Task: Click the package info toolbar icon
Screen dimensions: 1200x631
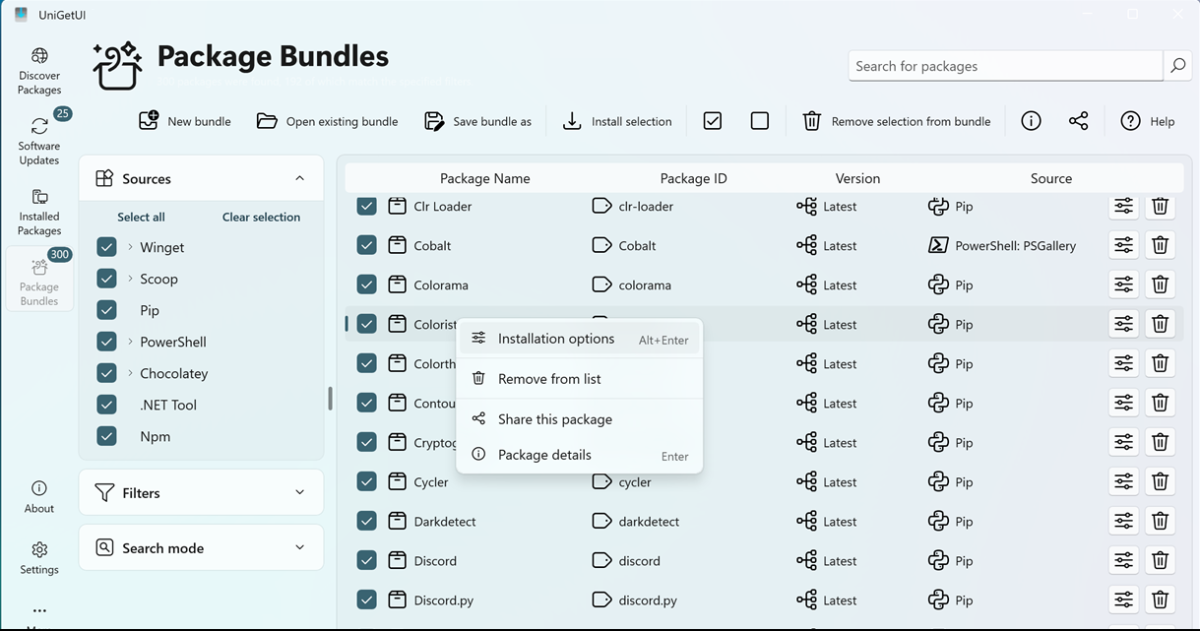Action: [1031, 121]
